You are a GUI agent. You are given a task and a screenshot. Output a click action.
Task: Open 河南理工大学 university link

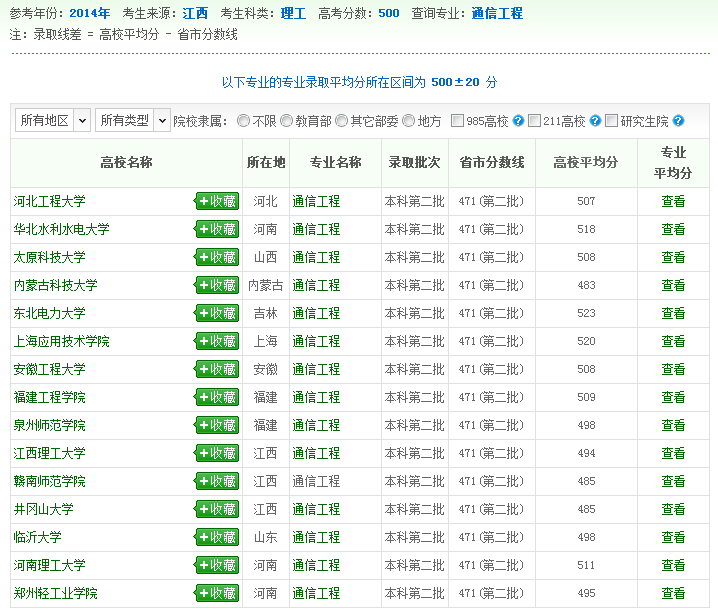(x=49, y=565)
